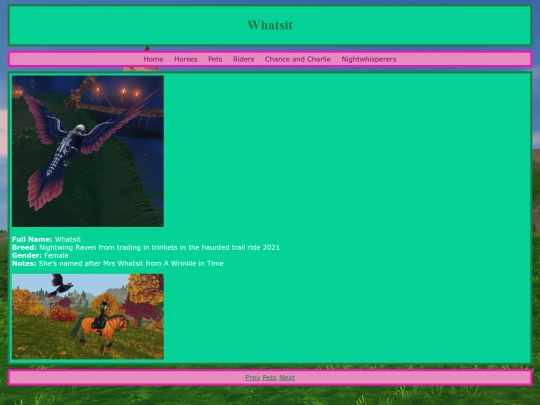540x405 pixels.
Task: Go to the Horses page
Action: point(186,59)
